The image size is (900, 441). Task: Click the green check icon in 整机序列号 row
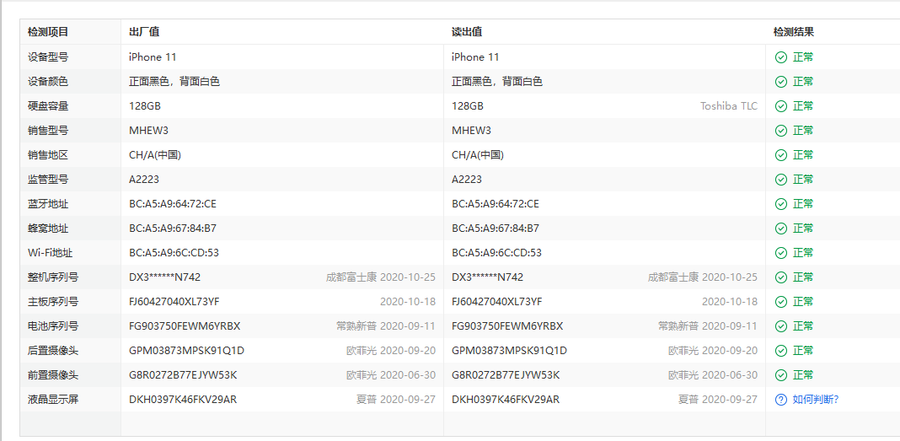pos(781,277)
